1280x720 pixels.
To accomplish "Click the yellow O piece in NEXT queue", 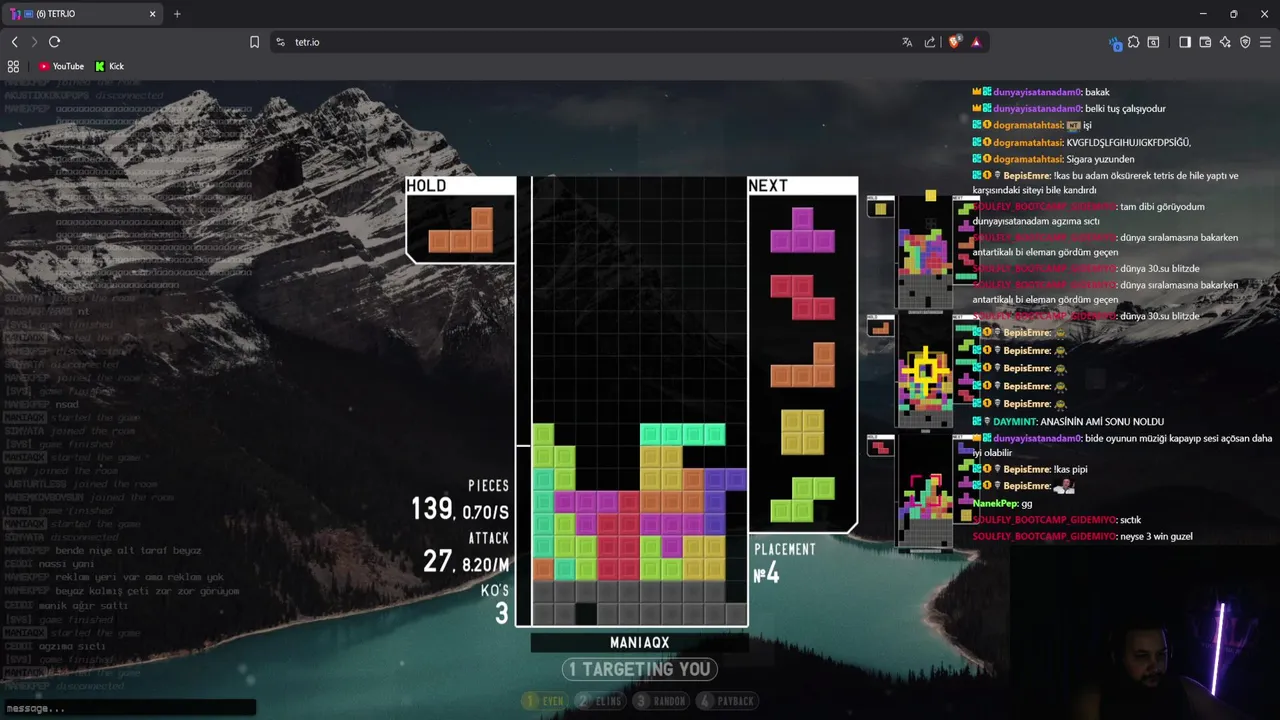I will [802, 432].
